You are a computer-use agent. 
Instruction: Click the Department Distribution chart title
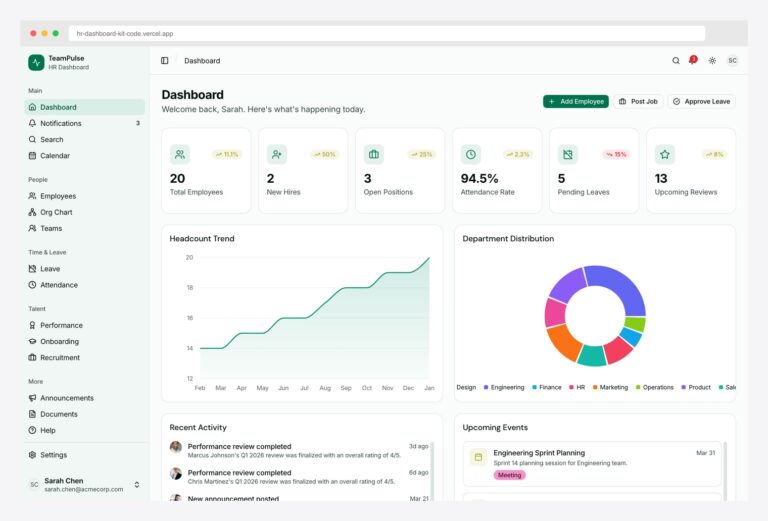click(x=508, y=239)
